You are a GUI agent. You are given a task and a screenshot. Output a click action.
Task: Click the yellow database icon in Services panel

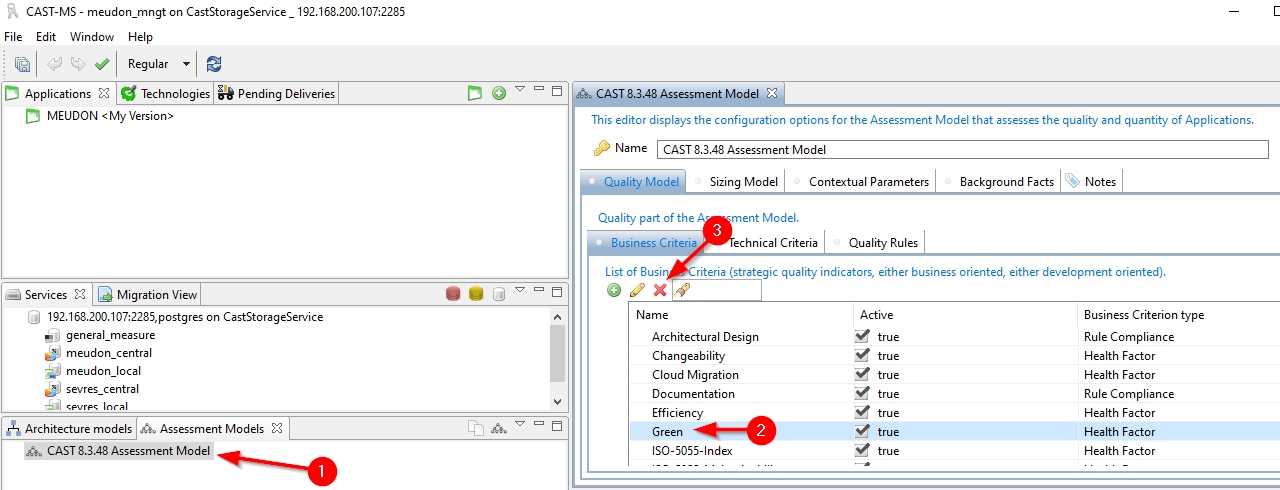tap(476, 294)
